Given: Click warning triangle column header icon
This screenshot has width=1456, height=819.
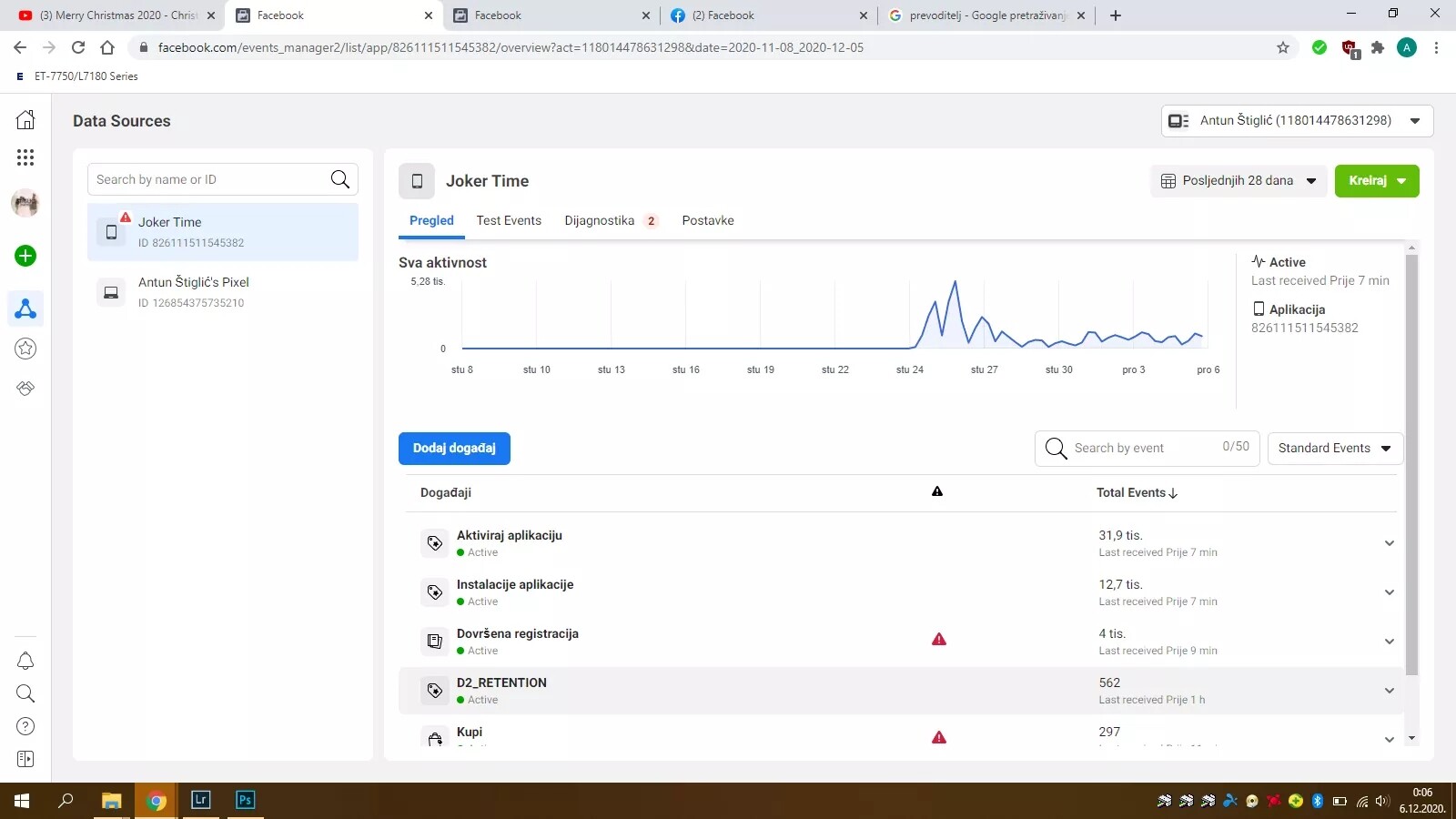Looking at the screenshot, I should pos(937,491).
